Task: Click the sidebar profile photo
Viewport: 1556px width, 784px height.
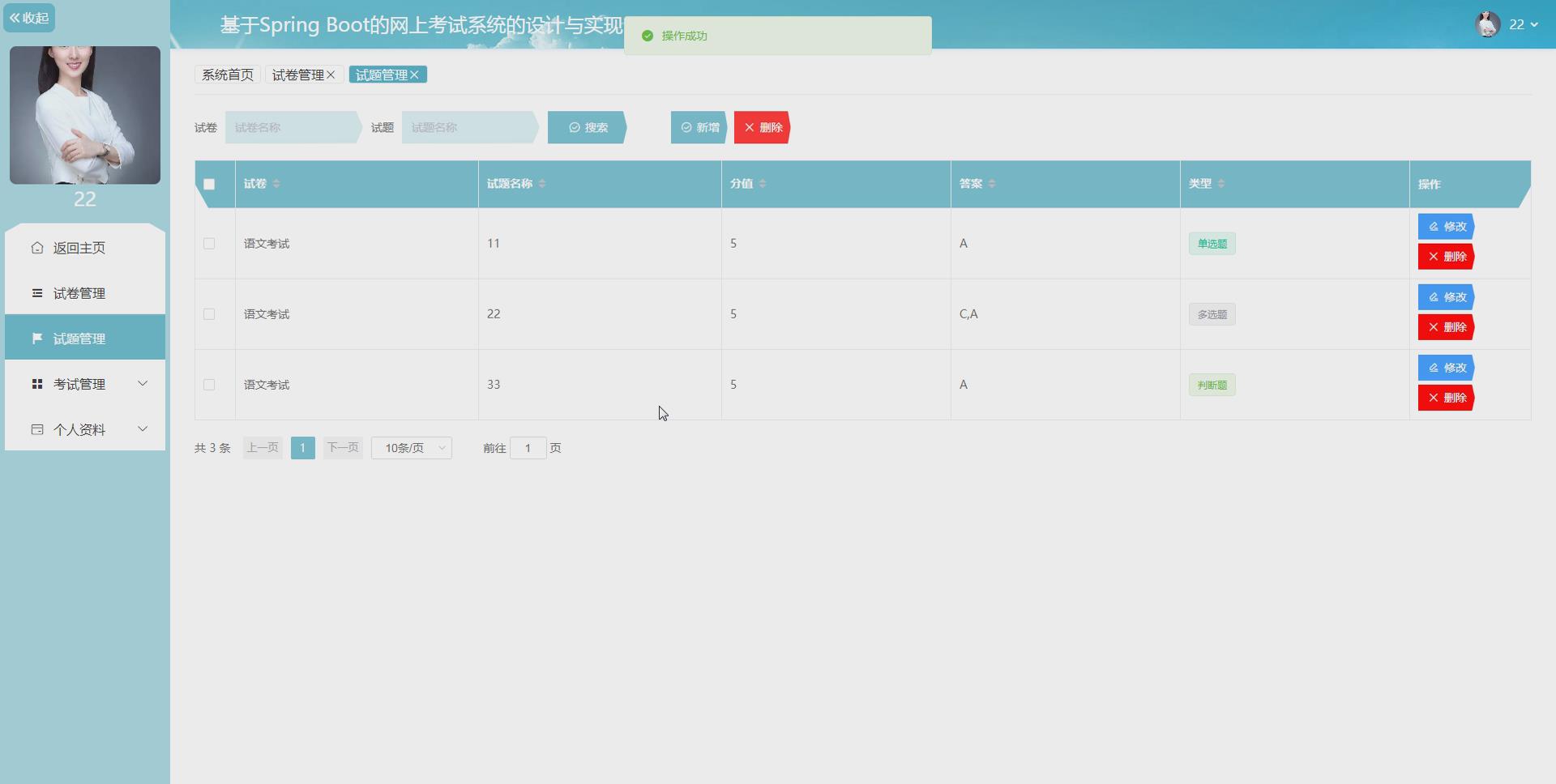Action: coord(85,115)
